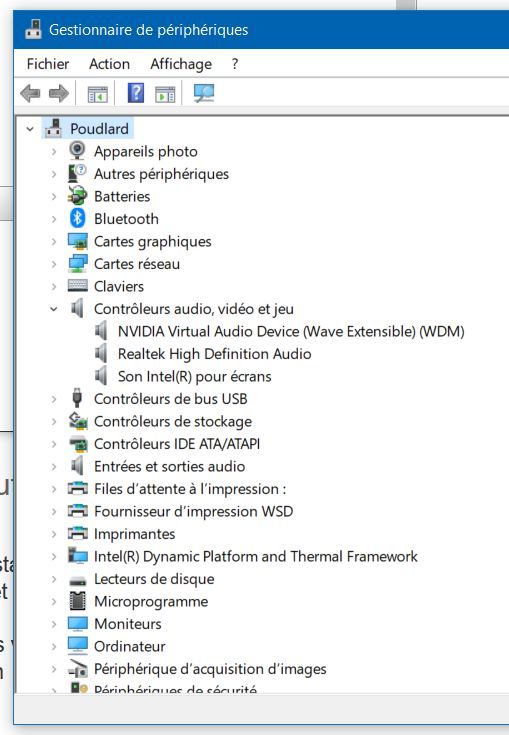Expand the Contrôleurs de bus USB node
509x735 pixels.
click(x=54, y=399)
